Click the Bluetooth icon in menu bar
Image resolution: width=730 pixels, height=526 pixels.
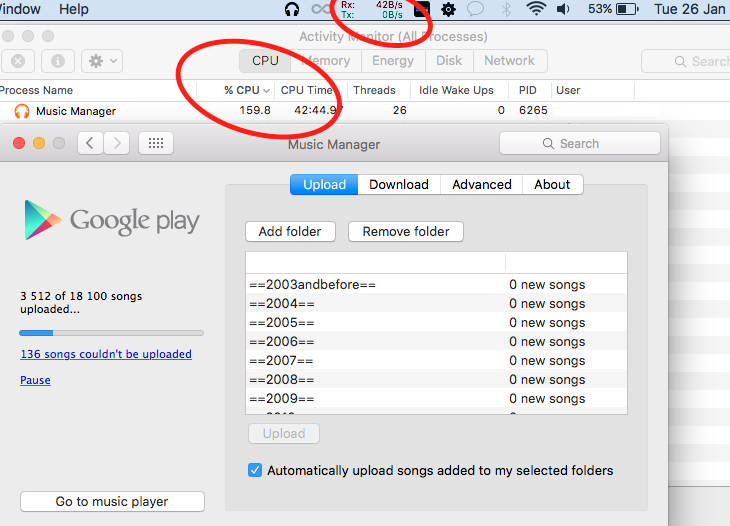tap(507, 9)
